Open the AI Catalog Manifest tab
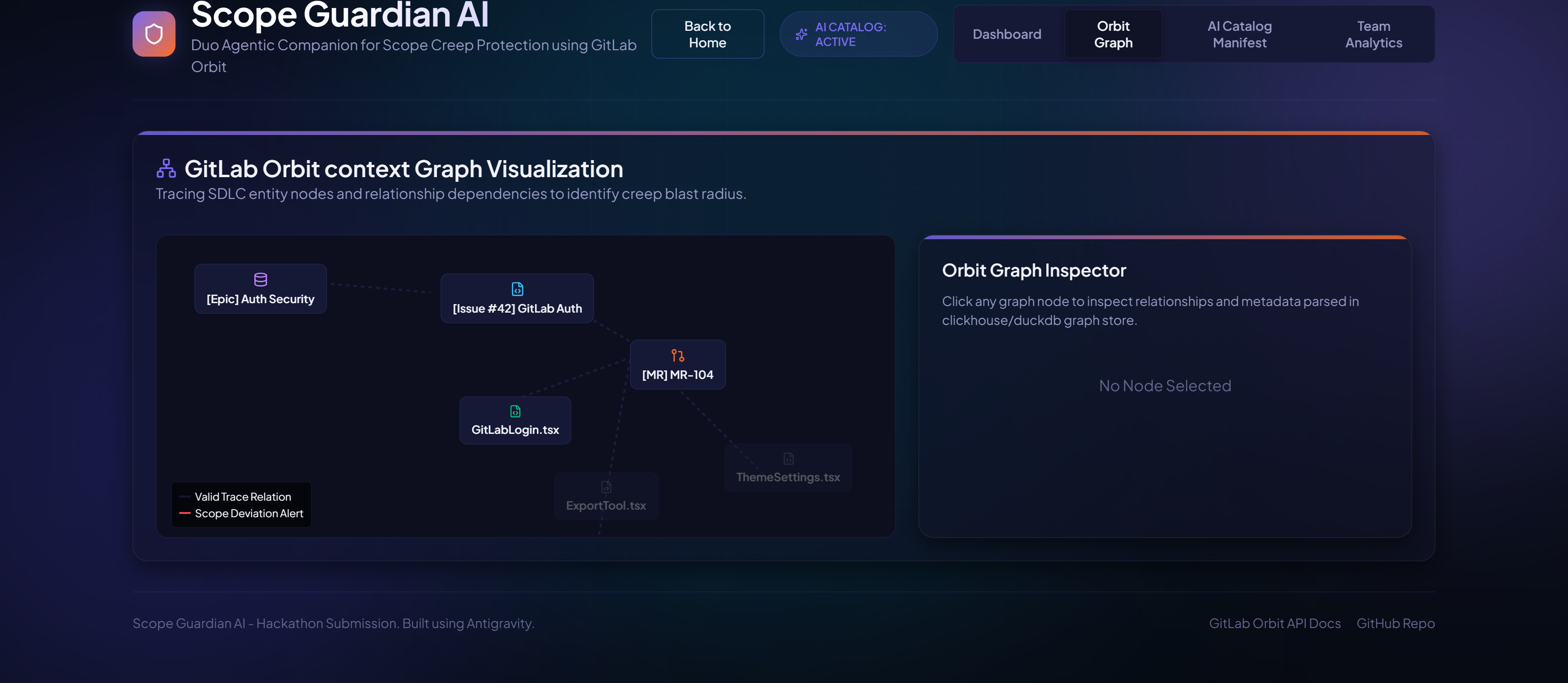Image resolution: width=1568 pixels, height=683 pixels. tap(1239, 34)
